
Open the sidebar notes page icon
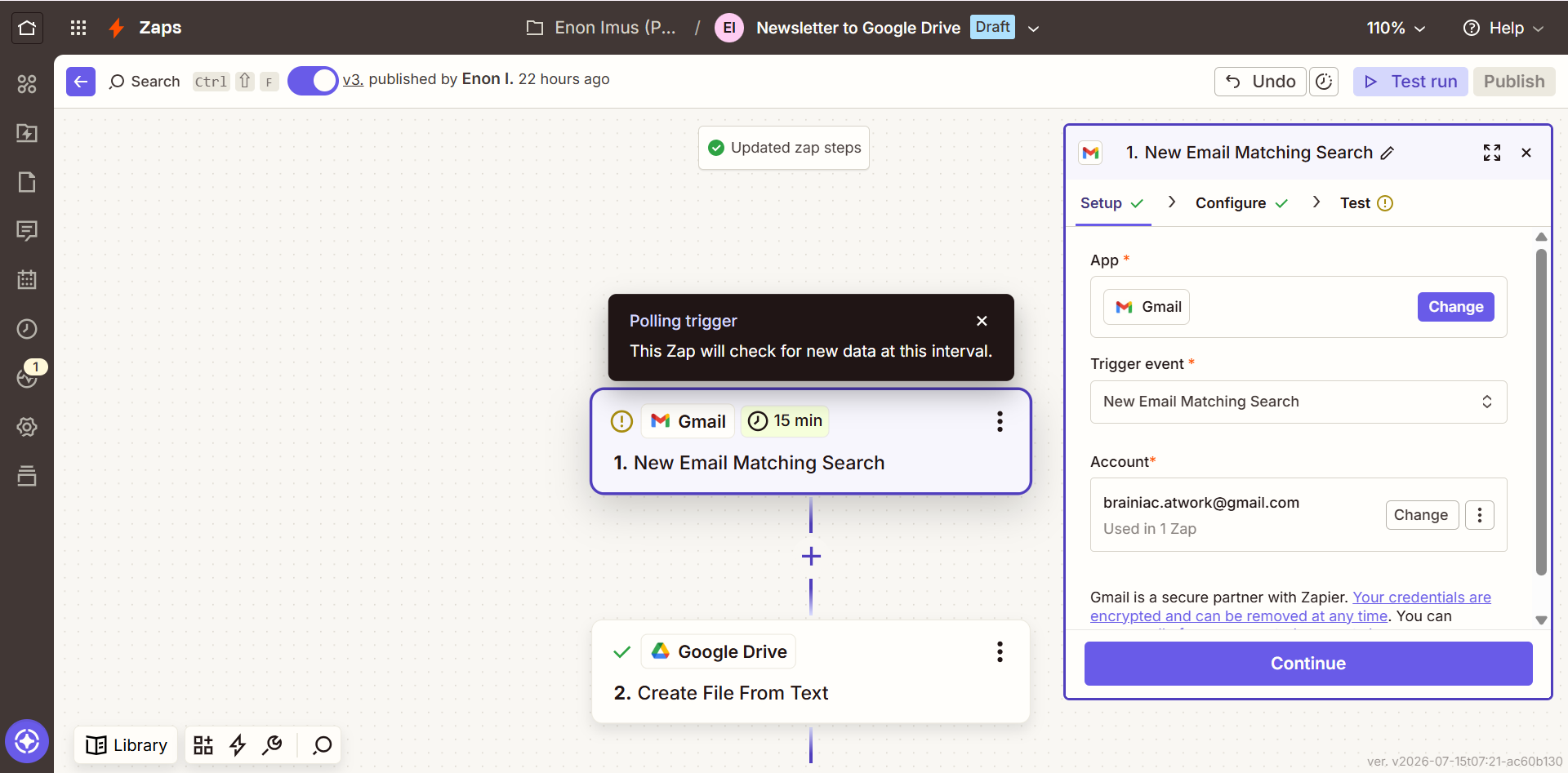pyautogui.click(x=27, y=182)
